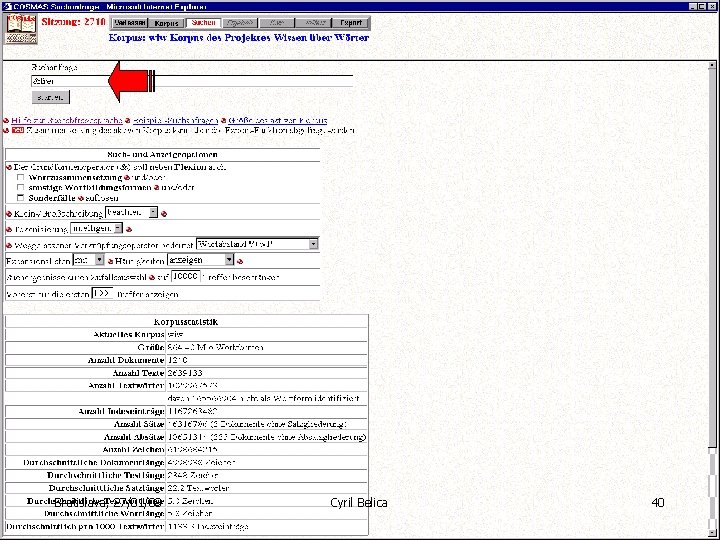Open the Export tab

(x=351, y=23)
